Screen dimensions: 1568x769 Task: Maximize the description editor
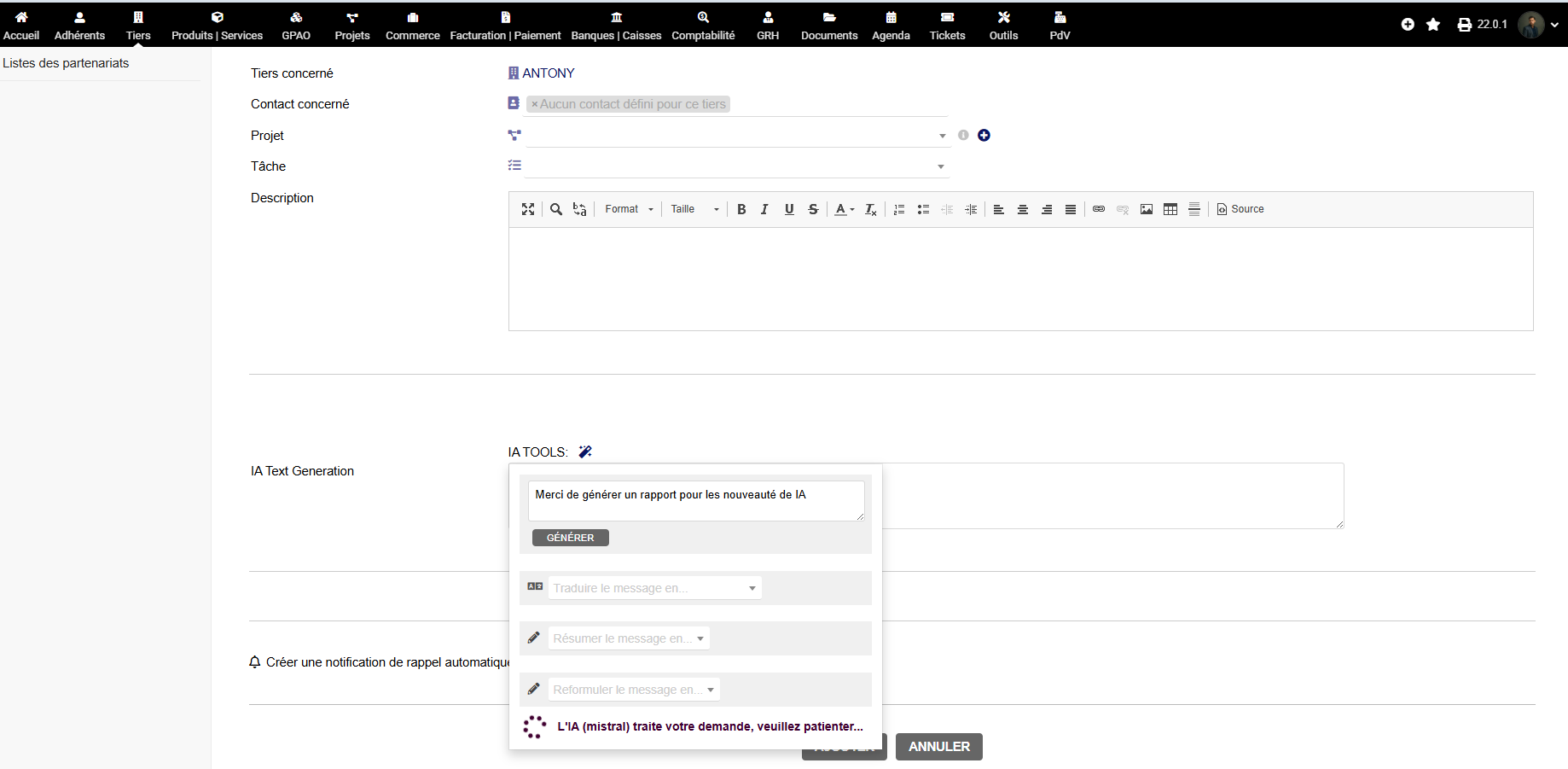(x=528, y=209)
